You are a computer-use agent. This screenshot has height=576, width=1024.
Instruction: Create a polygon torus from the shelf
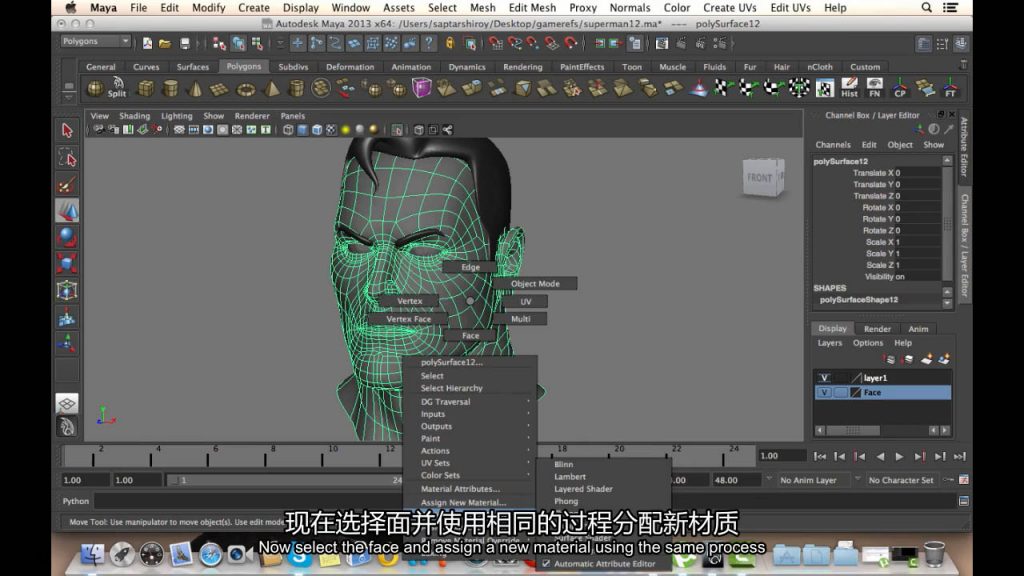pos(246,89)
